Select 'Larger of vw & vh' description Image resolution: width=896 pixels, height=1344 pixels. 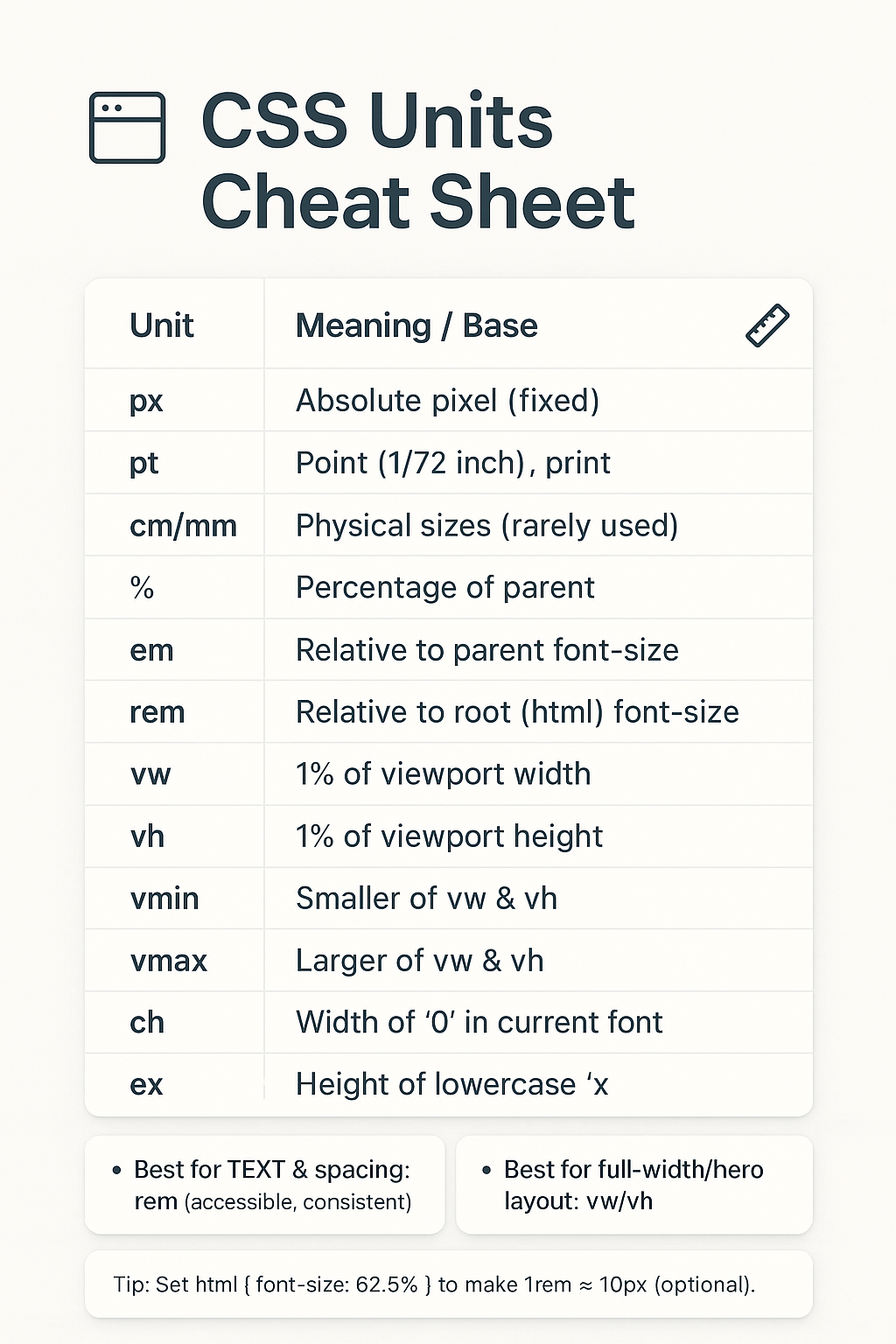419,961
